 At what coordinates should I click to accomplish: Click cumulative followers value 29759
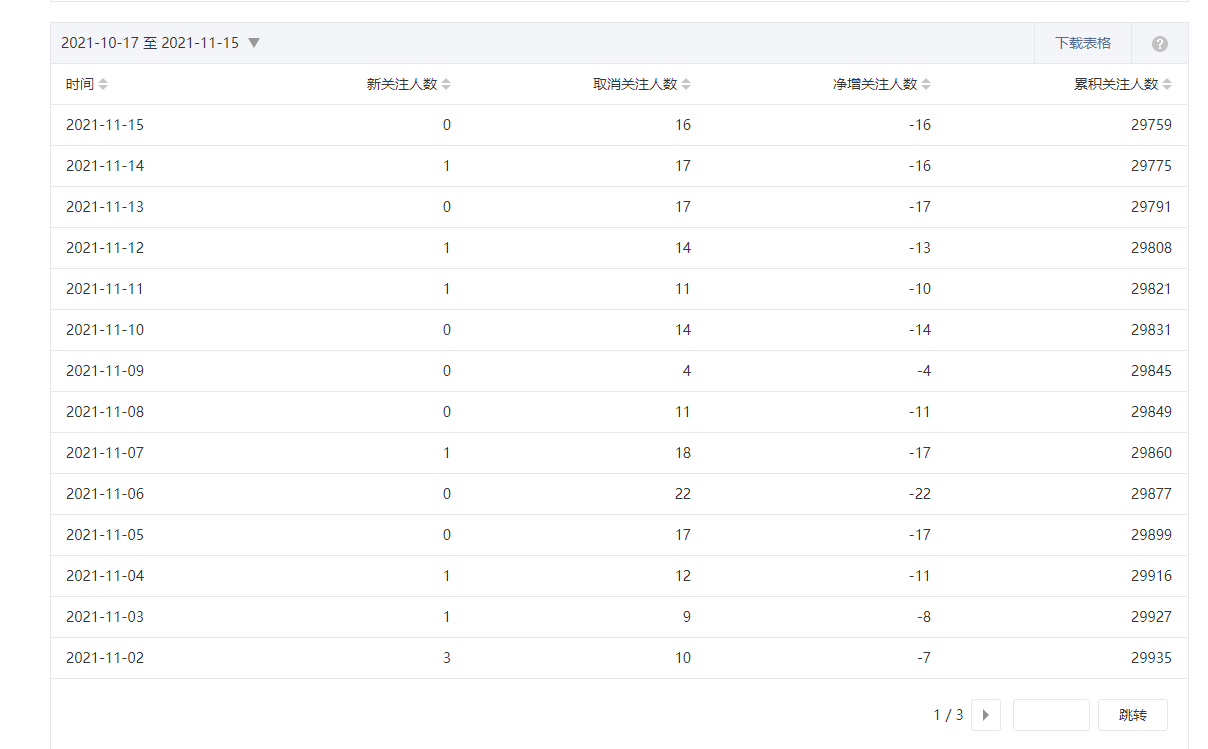pyautogui.click(x=1151, y=125)
